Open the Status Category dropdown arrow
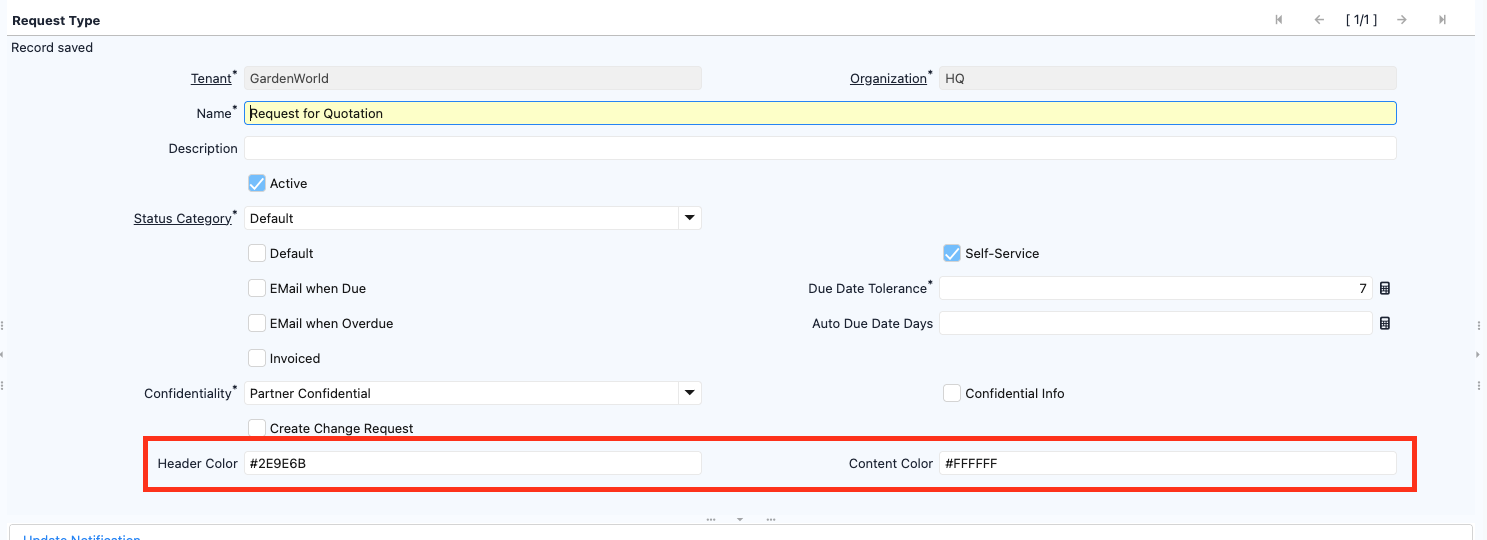This screenshot has width=1487, height=540. point(689,218)
